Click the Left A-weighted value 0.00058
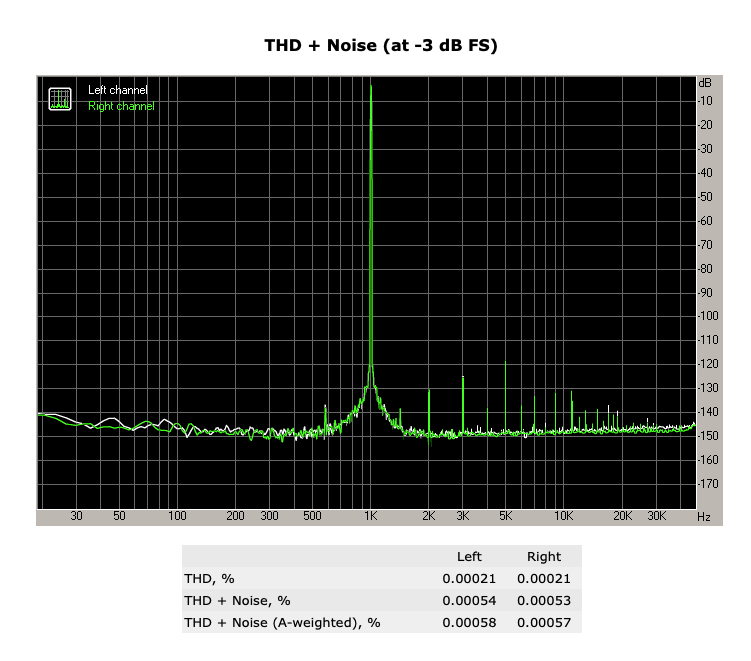Viewport: 751px width, 661px height. click(469, 623)
